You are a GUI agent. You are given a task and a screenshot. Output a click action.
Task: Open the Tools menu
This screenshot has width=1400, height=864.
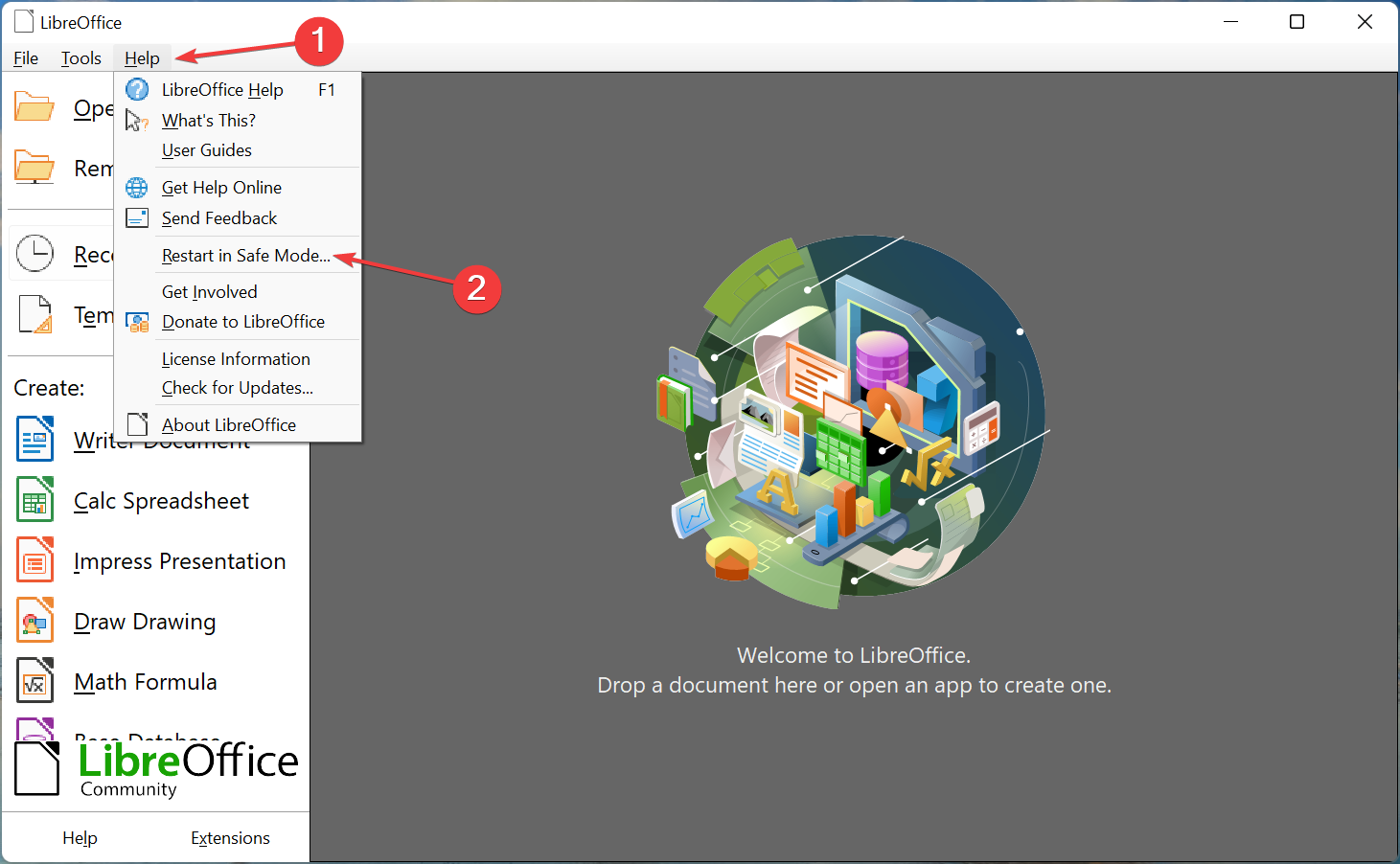(x=80, y=57)
